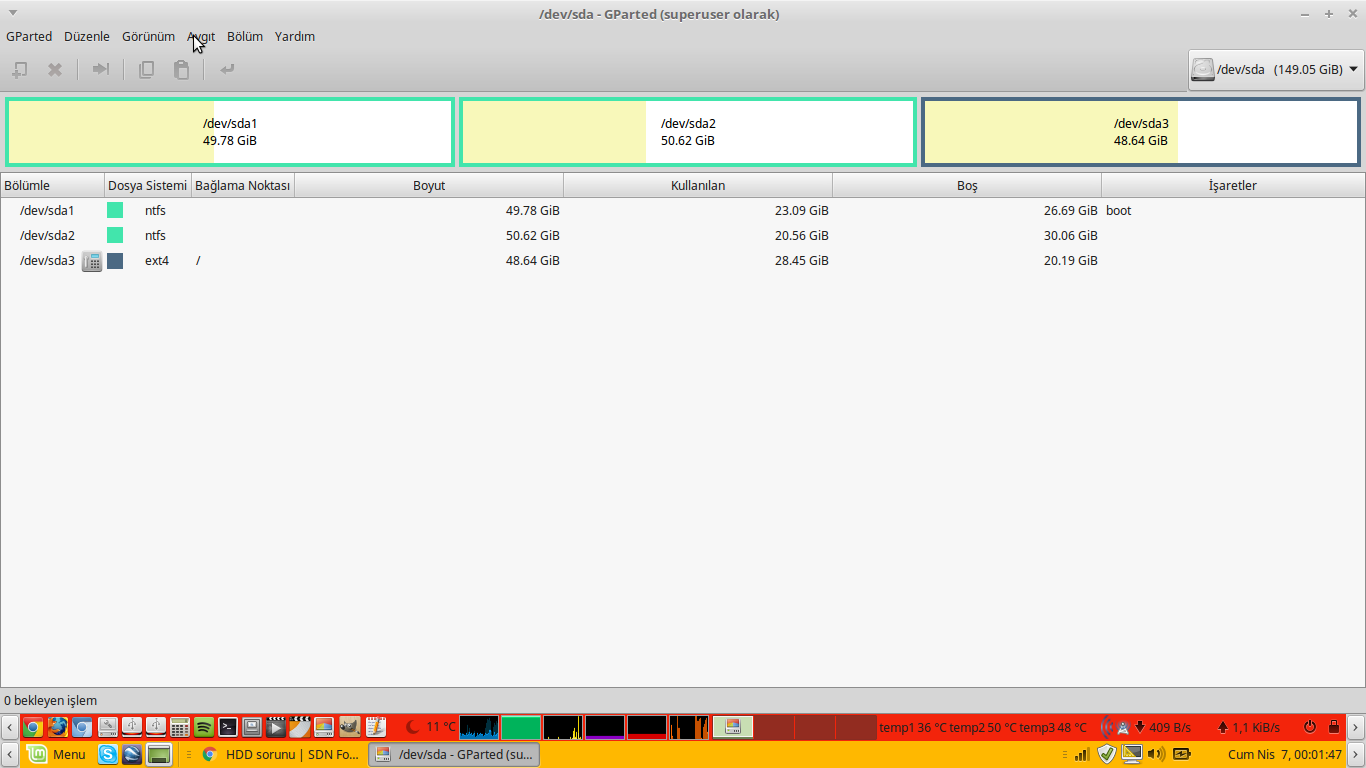Viewport: 1366px width, 768px height.
Task: Open the Mint Menu button
Action: (x=56, y=754)
